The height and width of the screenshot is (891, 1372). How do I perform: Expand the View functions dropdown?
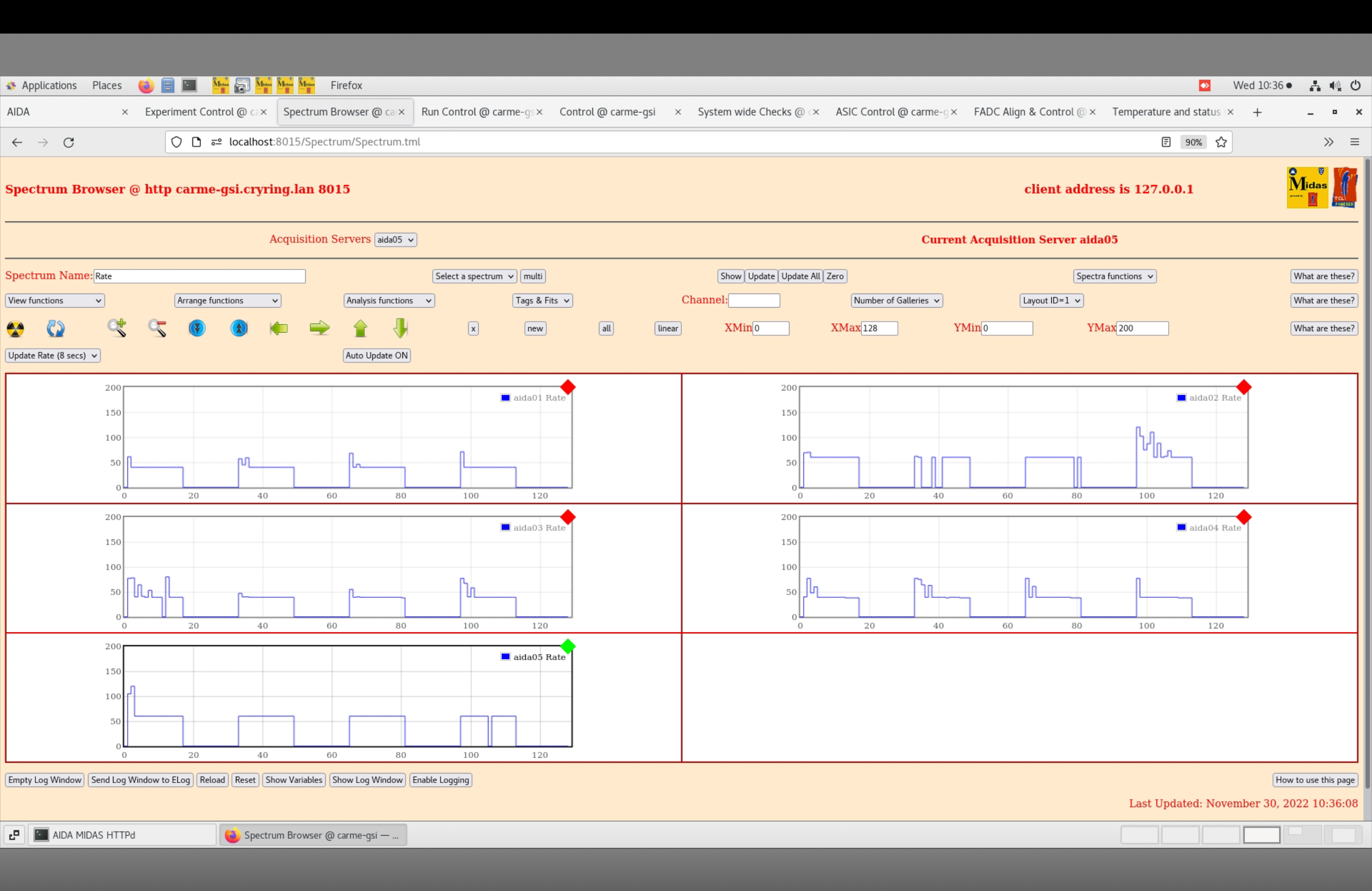coord(55,301)
